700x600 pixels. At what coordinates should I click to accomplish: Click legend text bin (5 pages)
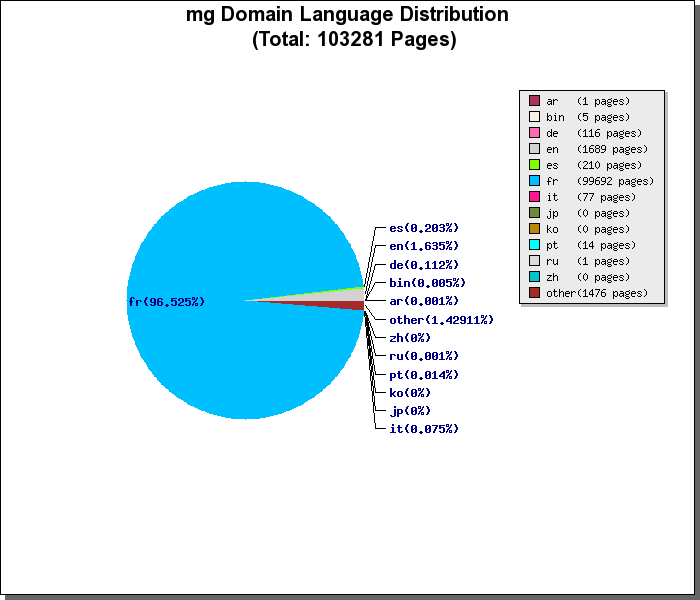[588, 117]
